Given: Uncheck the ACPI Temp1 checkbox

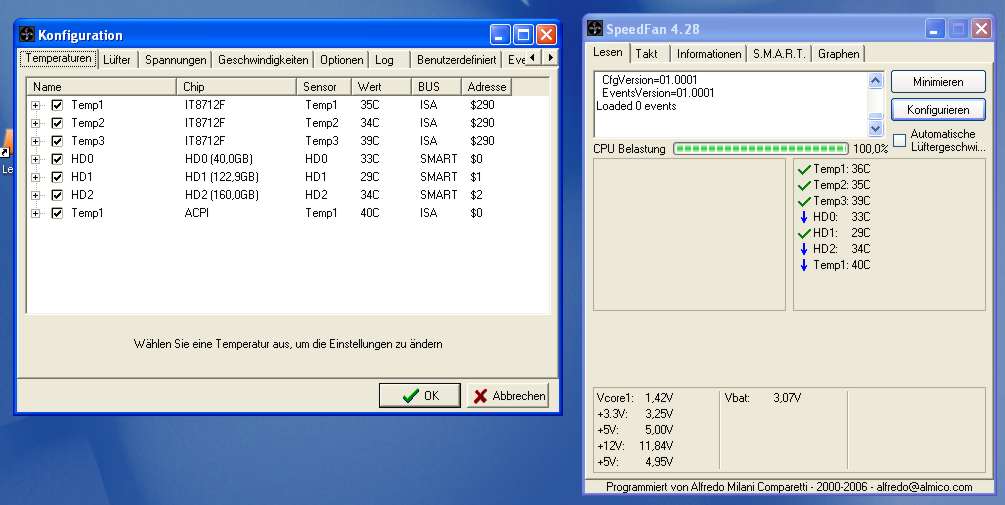Looking at the screenshot, I should 57,213.
